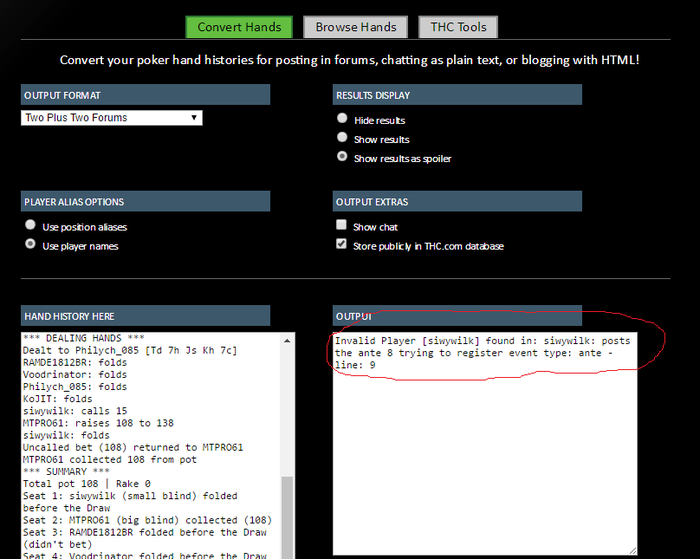Select the Show results radio button
The image size is (700, 559).
point(342,137)
